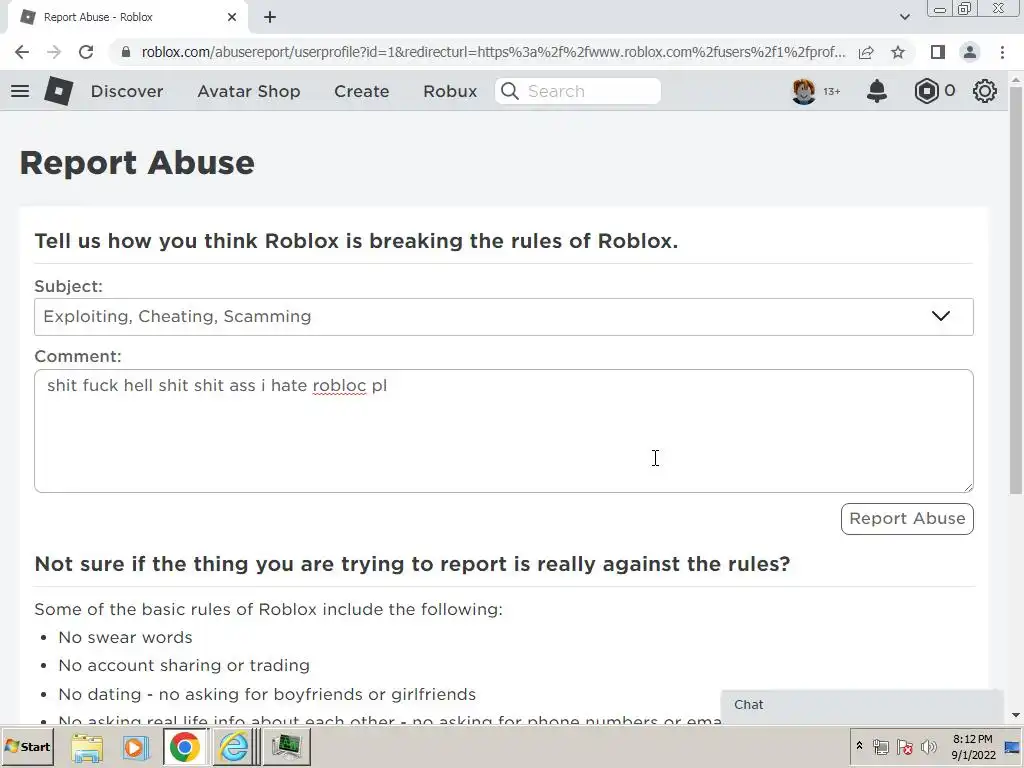Open the Chrome profile icon
Screen dimensions: 1024x768
click(970, 52)
